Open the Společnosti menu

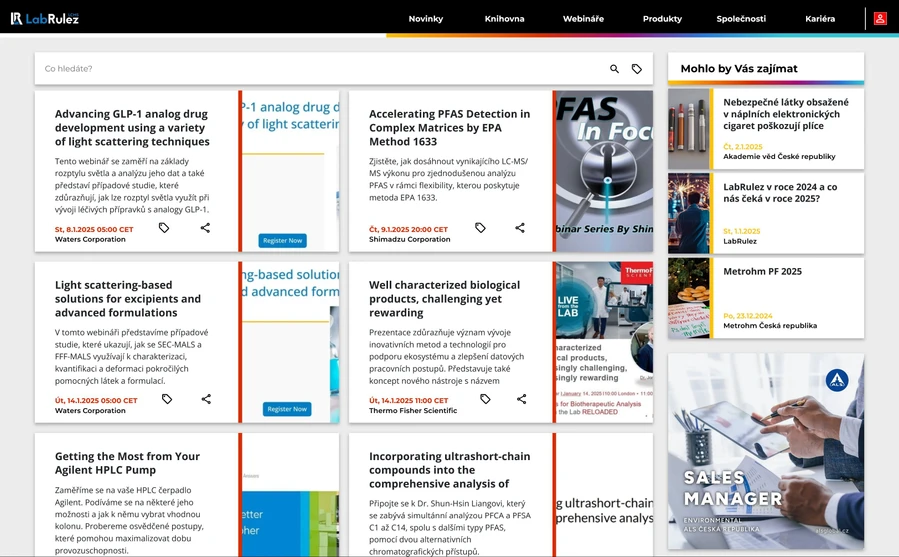(x=741, y=18)
